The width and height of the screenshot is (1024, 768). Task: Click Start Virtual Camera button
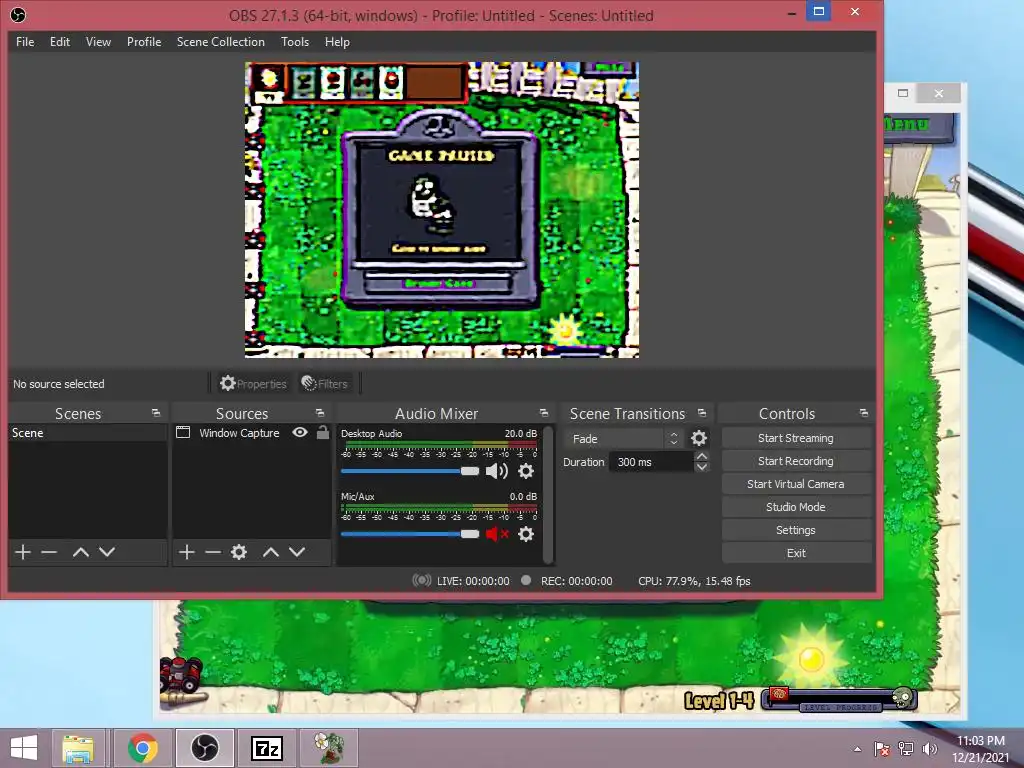(x=796, y=484)
